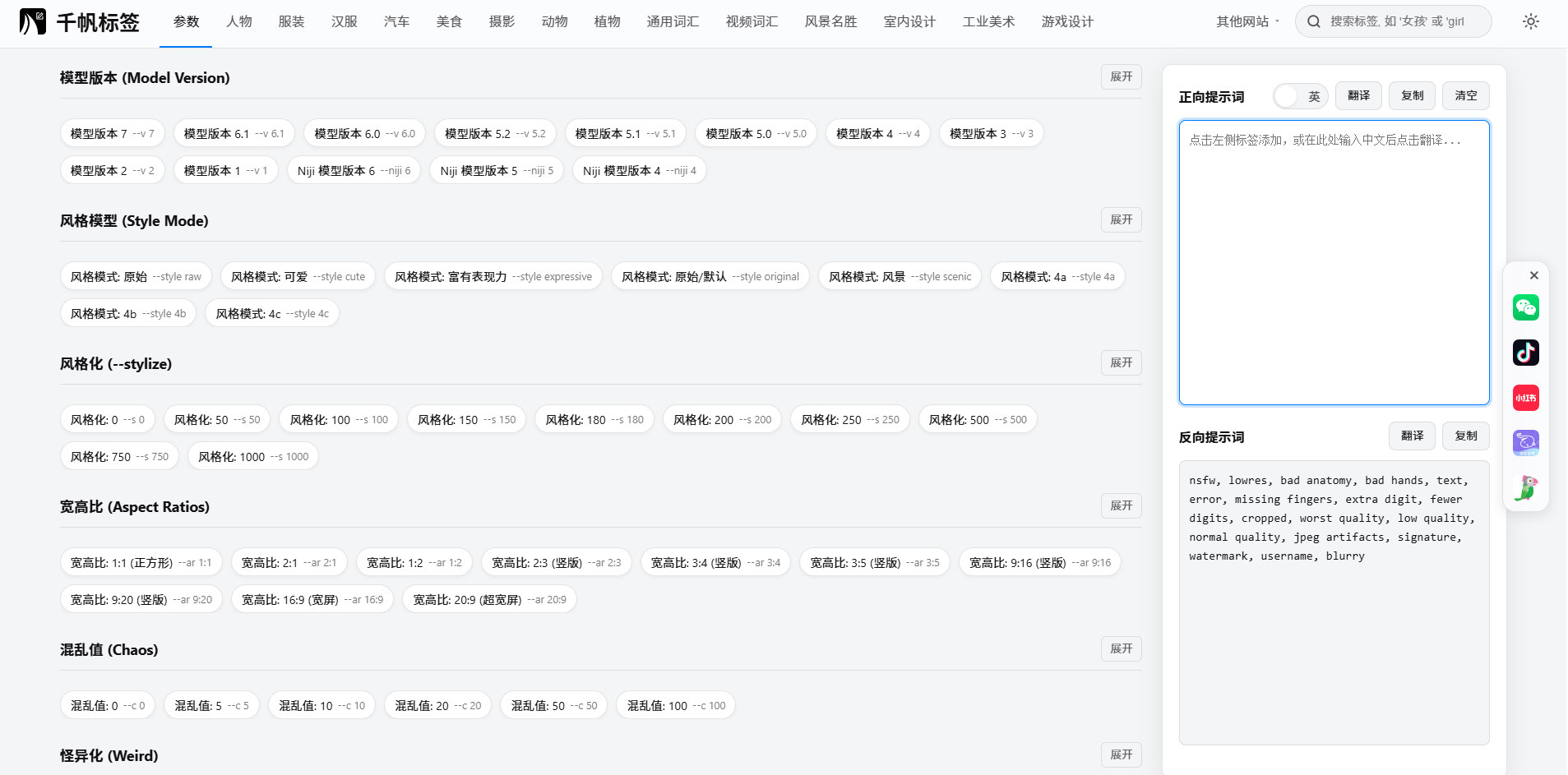Expand the 宽高比 (Aspect Ratios) section

[1121, 505]
